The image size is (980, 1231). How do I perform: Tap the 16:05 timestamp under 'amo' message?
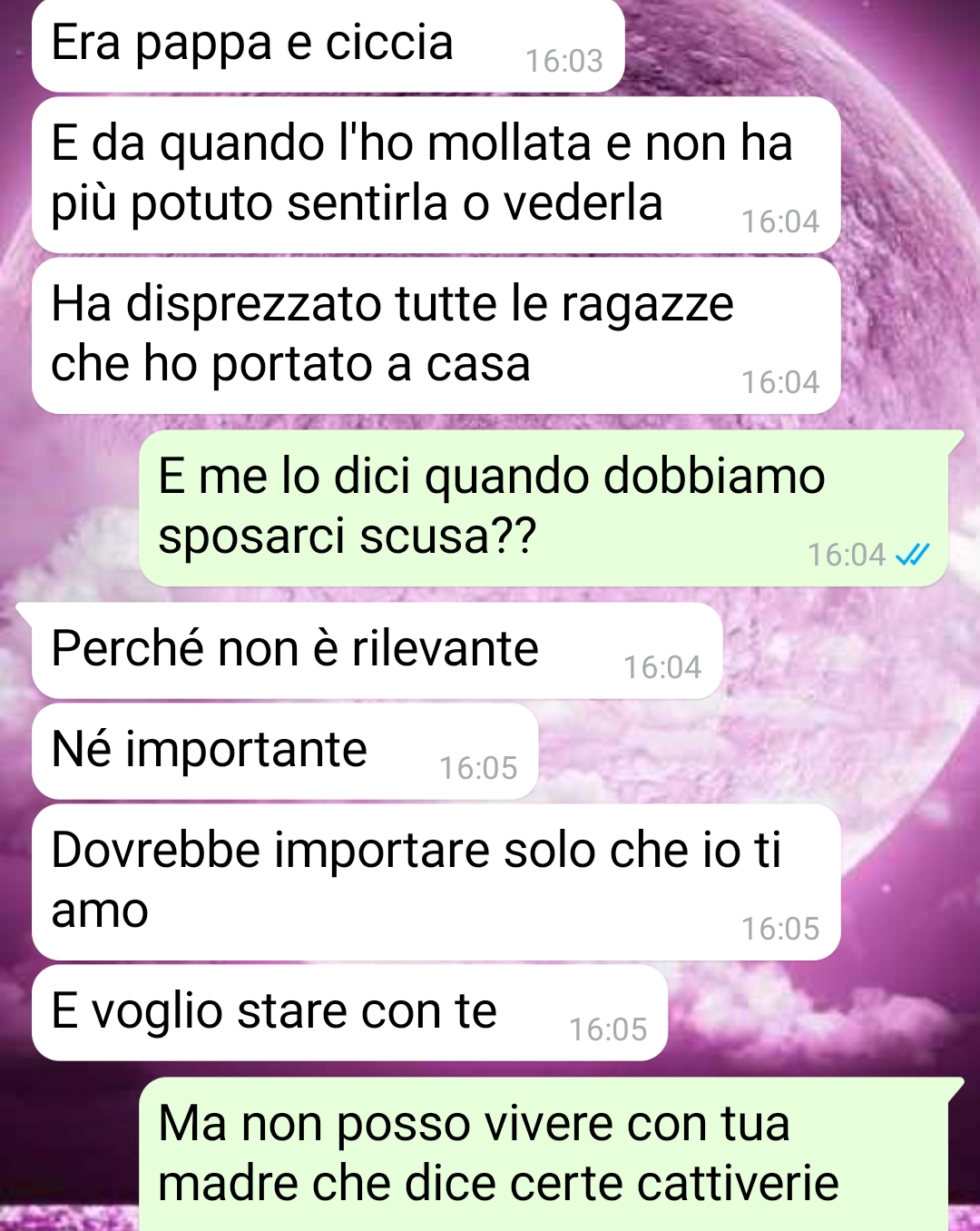coord(780,929)
